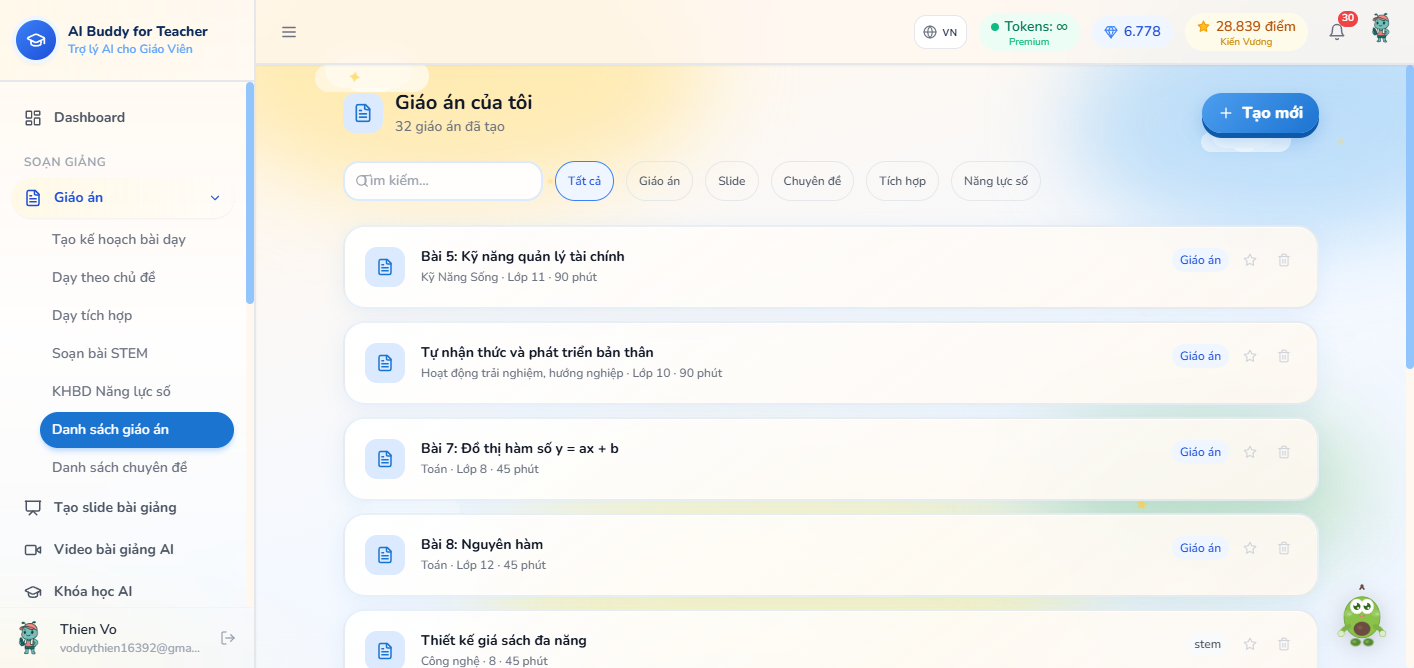The height and width of the screenshot is (668, 1414).
Task: Click the 28.839 điểm star badge
Action: (1246, 32)
